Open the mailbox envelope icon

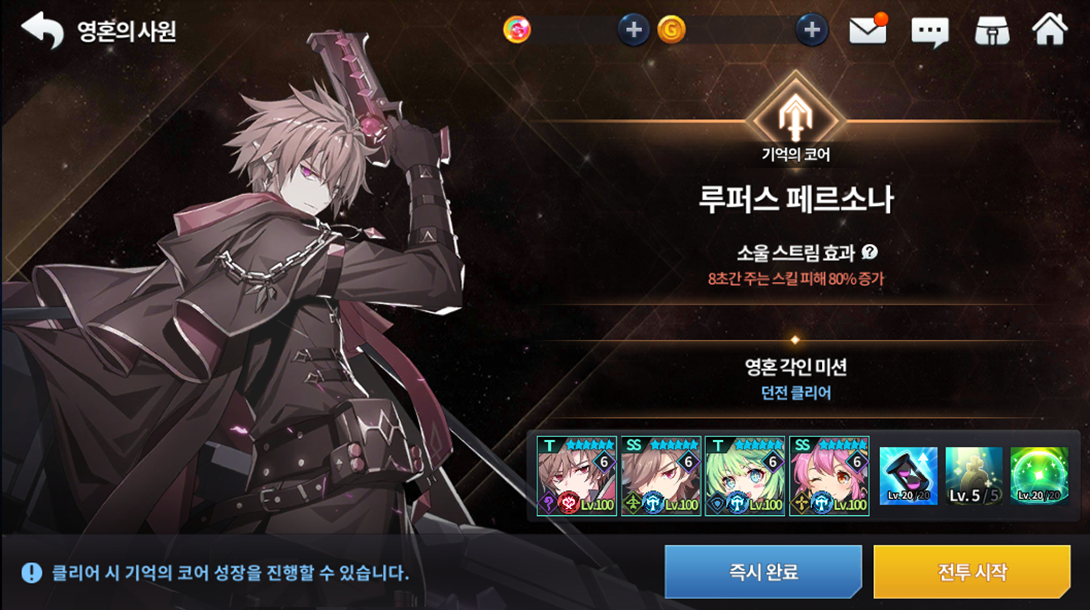point(868,31)
